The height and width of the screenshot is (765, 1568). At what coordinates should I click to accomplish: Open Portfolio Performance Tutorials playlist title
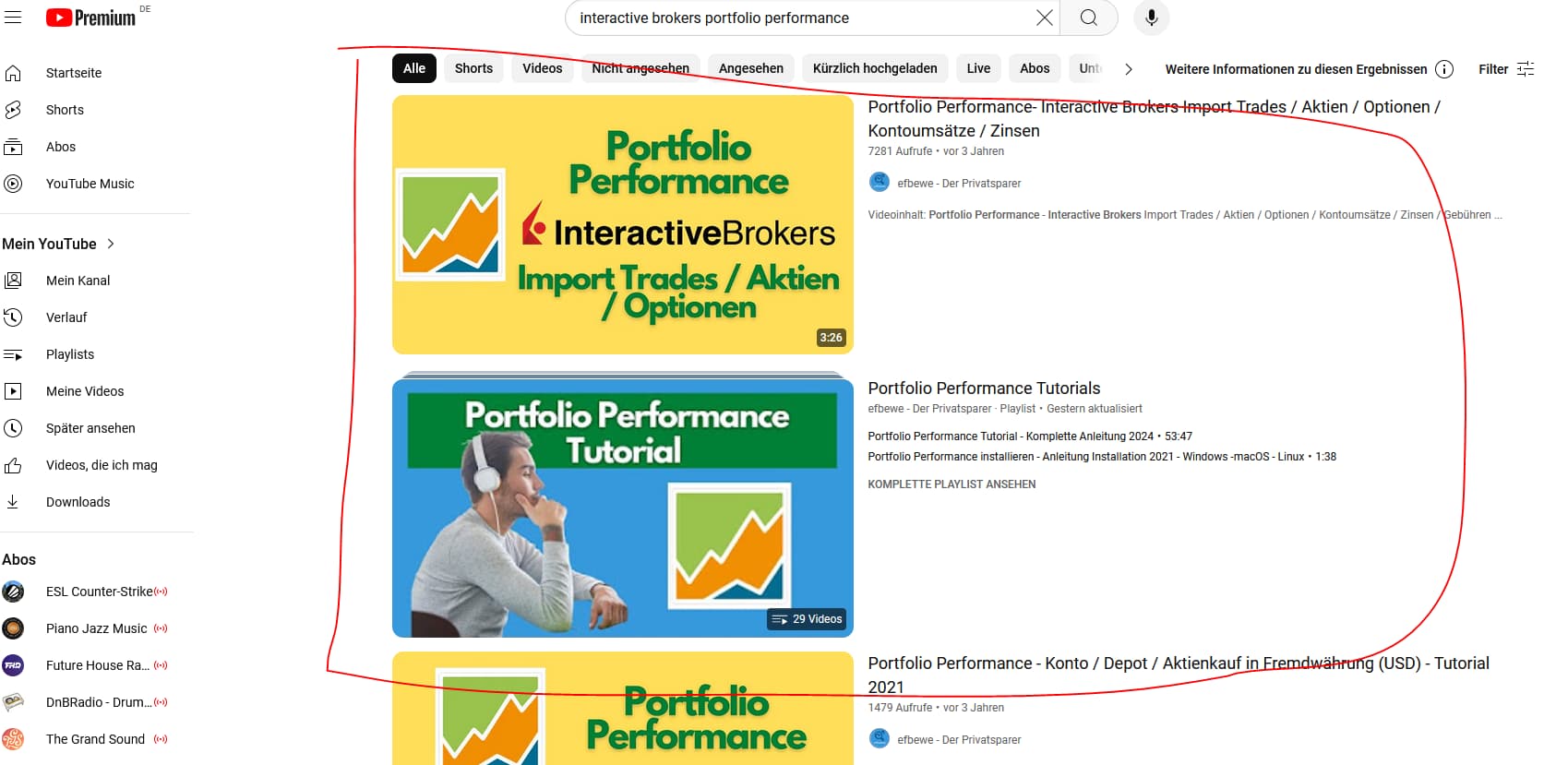[984, 388]
